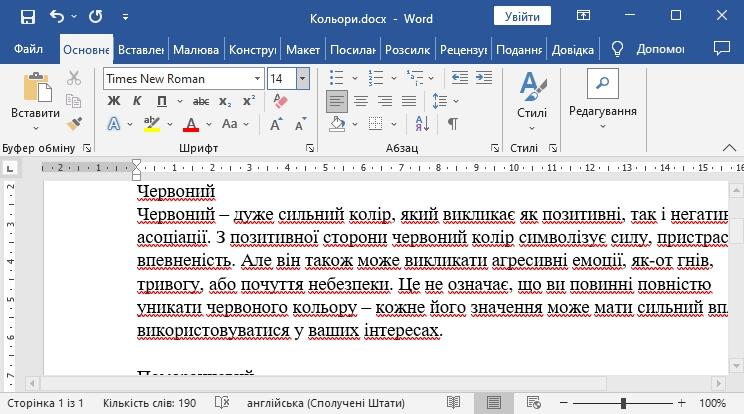The width and height of the screenshot is (744, 414).
Task: Click the Sort A-Я icon
Action: click(422, 124)
